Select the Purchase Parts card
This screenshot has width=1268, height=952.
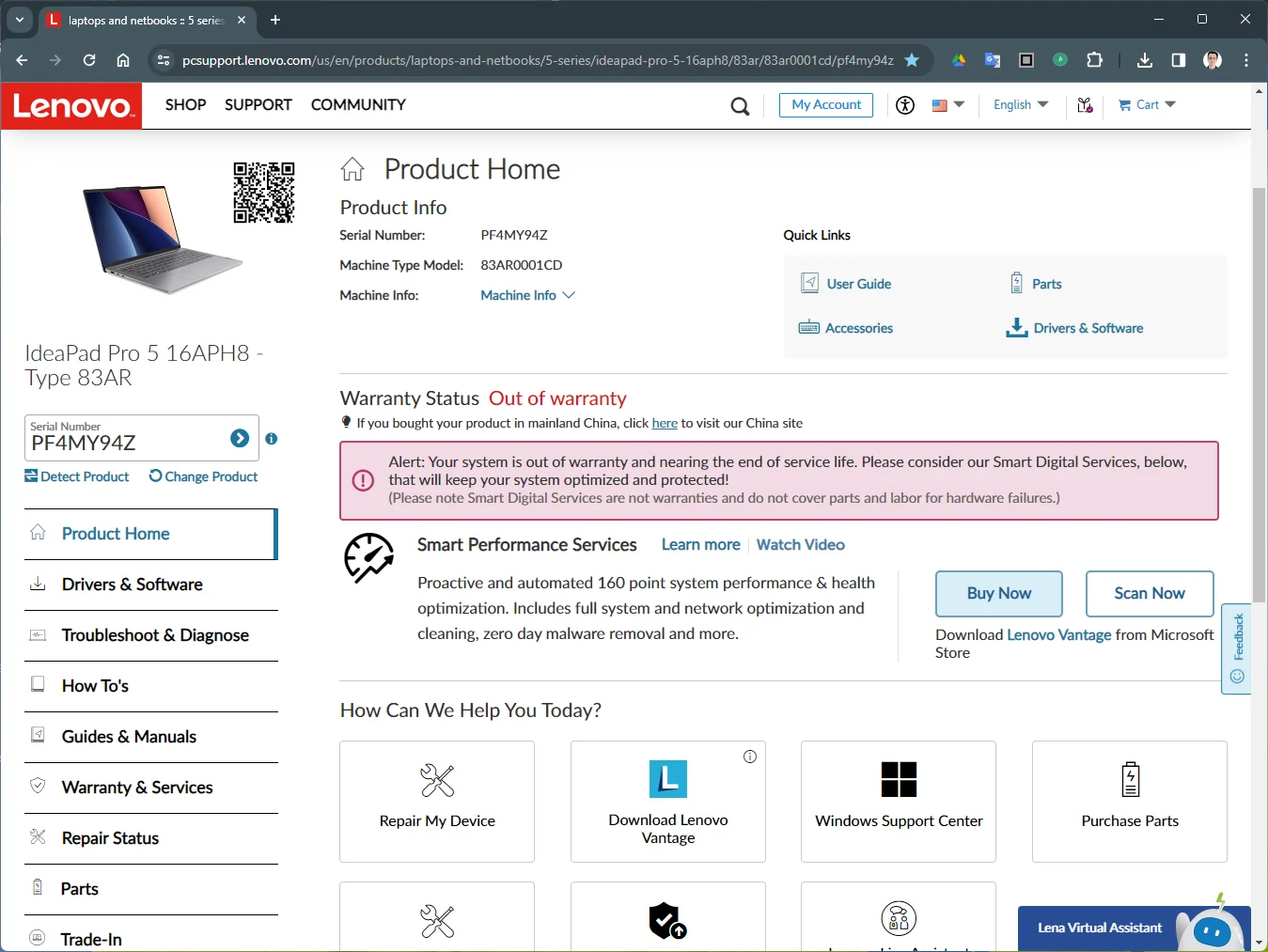[x=1130, y=802]
